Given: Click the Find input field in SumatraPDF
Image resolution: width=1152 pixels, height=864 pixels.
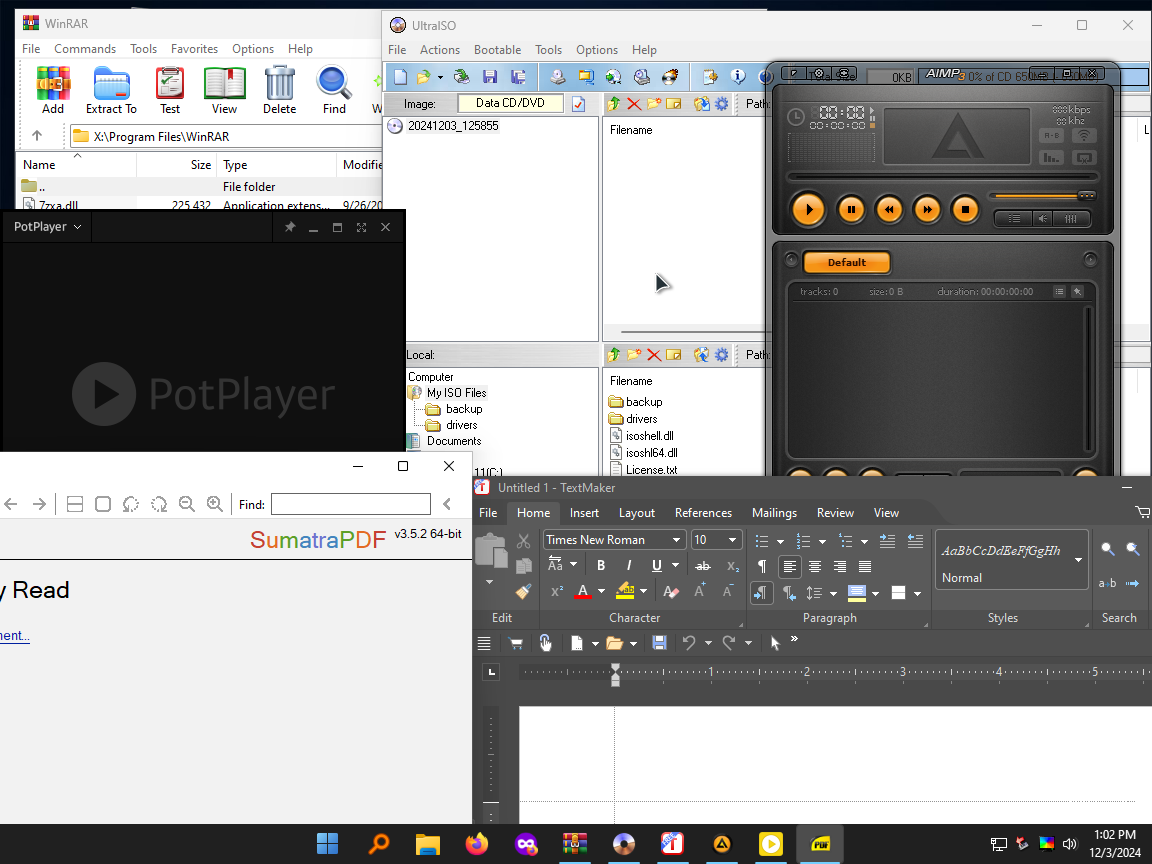Looking at the screenshot, I should point(350,504).
